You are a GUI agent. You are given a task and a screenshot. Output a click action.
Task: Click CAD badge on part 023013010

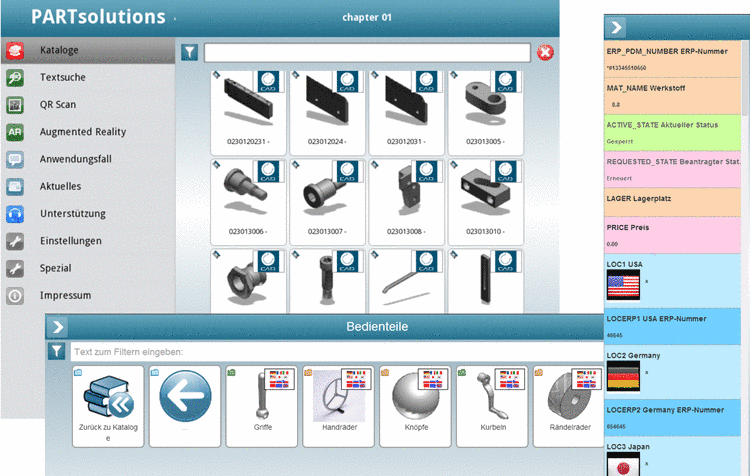pos(505,171)
